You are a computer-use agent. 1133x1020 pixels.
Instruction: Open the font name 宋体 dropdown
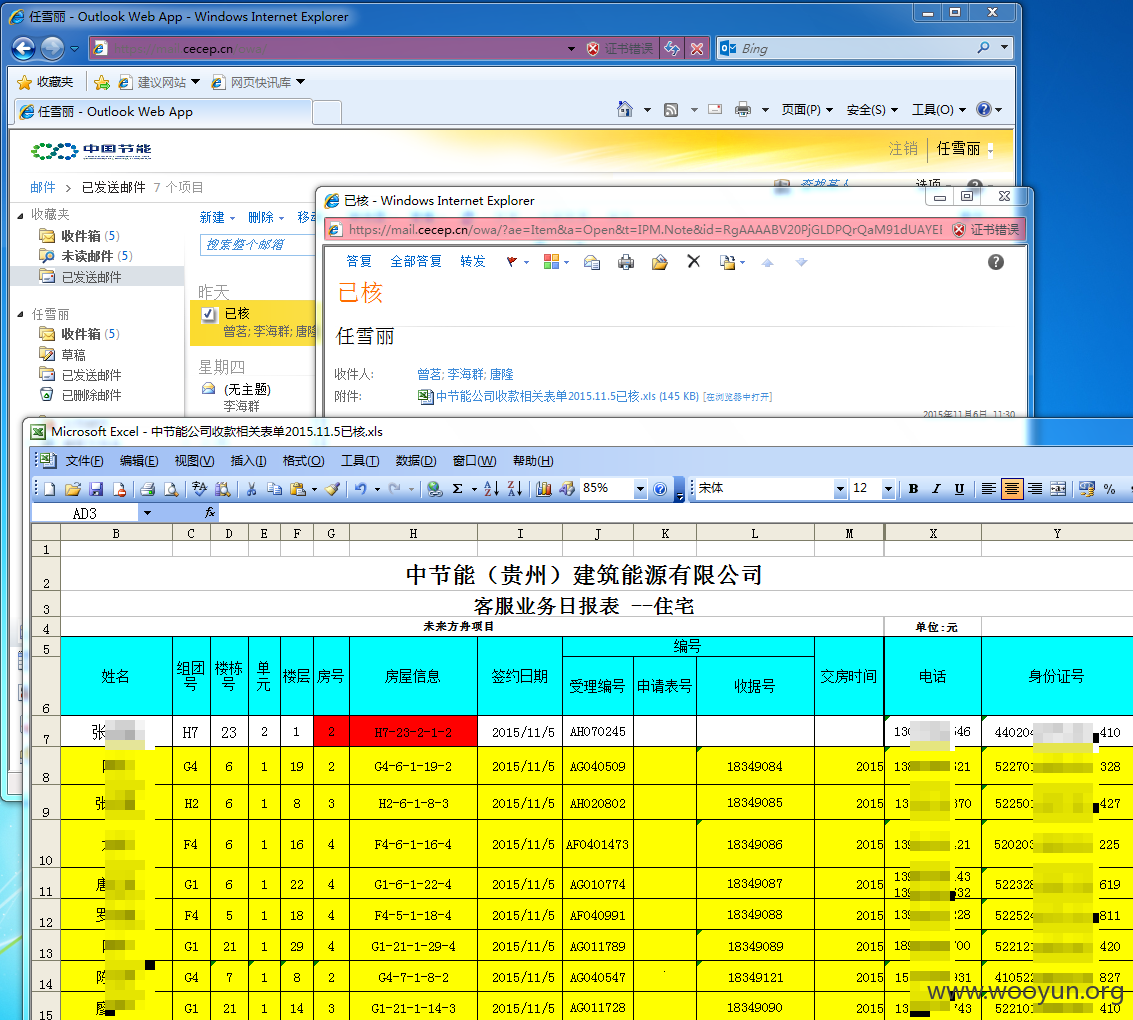[840, 489]
